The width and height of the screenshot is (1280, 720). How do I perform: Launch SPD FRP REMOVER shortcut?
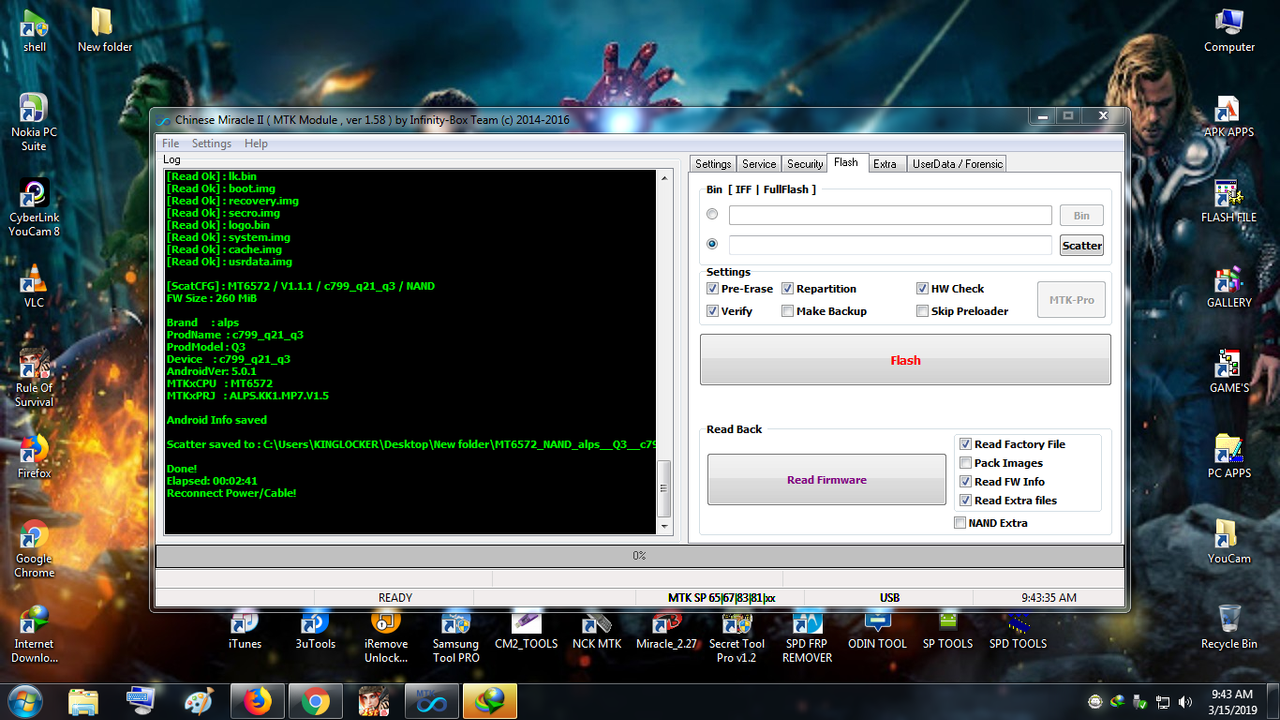(807, 637)
